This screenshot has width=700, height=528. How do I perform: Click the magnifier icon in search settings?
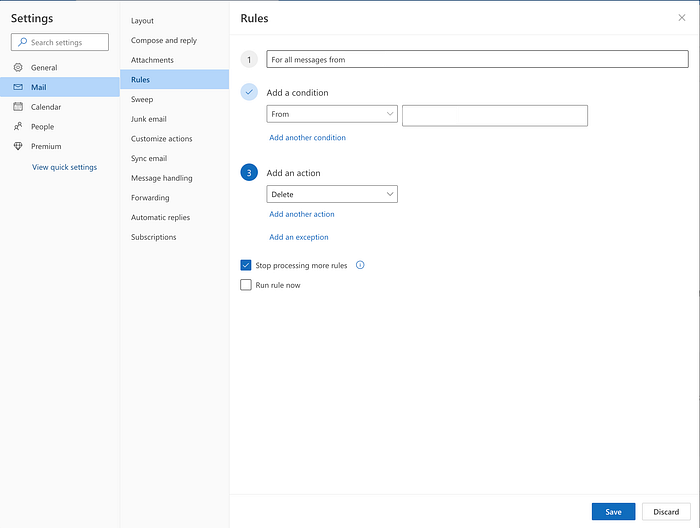point(22,42)
